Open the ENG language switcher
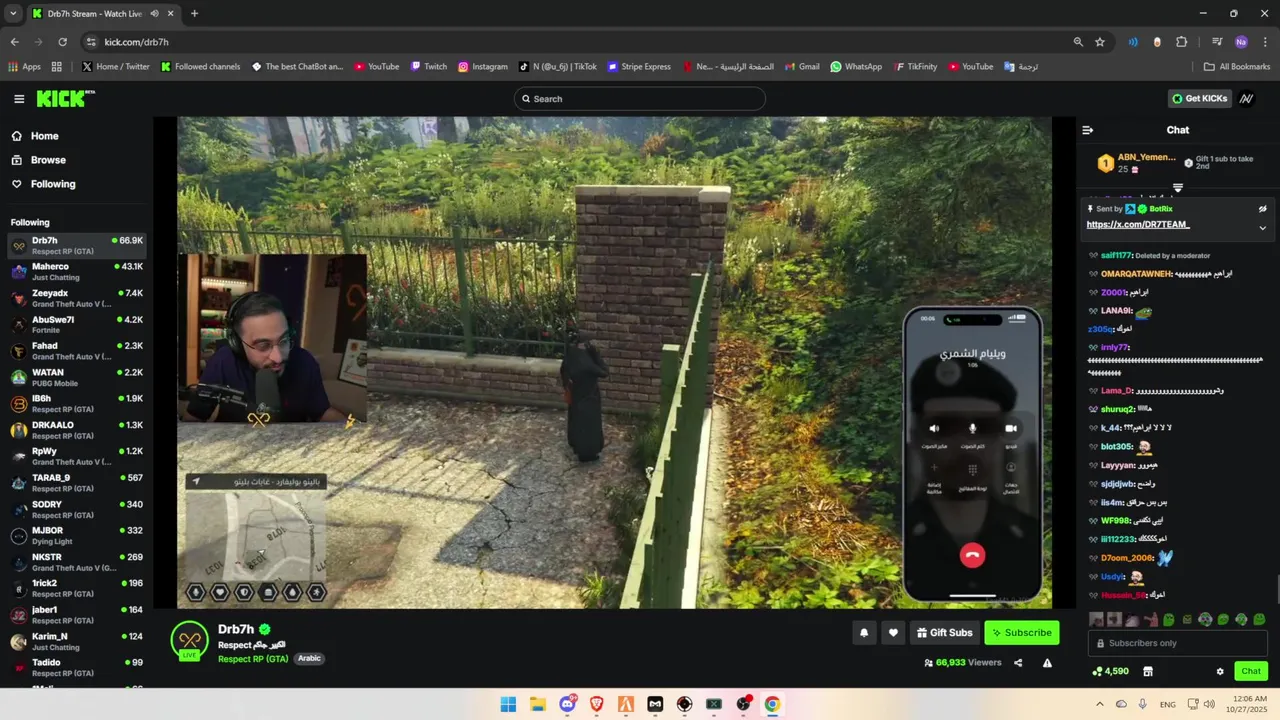Image resolution: width=1280 pixels, height=720 pixels. click(x=1168, y=704)
